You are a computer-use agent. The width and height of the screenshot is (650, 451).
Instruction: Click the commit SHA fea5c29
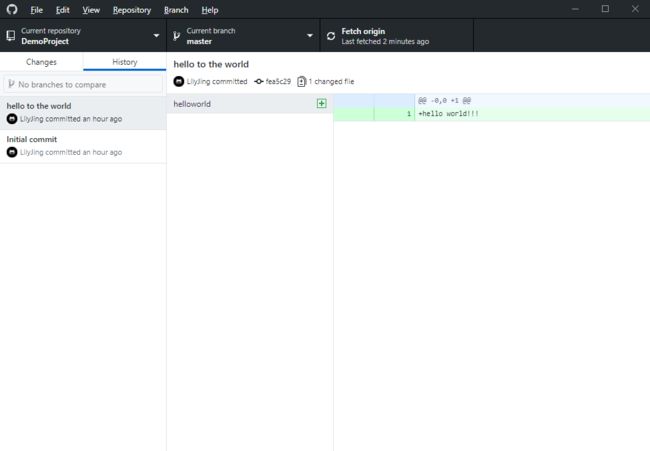click(278, 82)
